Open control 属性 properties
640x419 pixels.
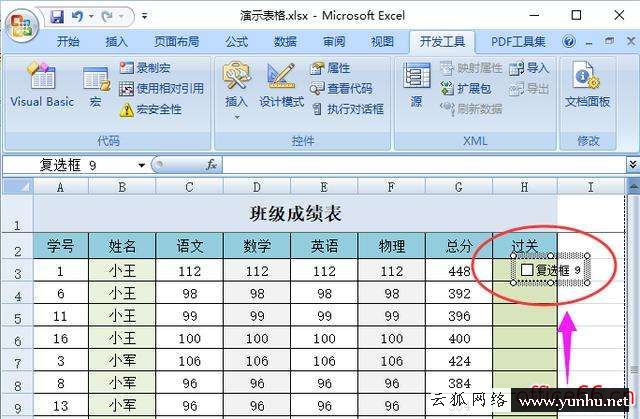[x=330, y=68]
